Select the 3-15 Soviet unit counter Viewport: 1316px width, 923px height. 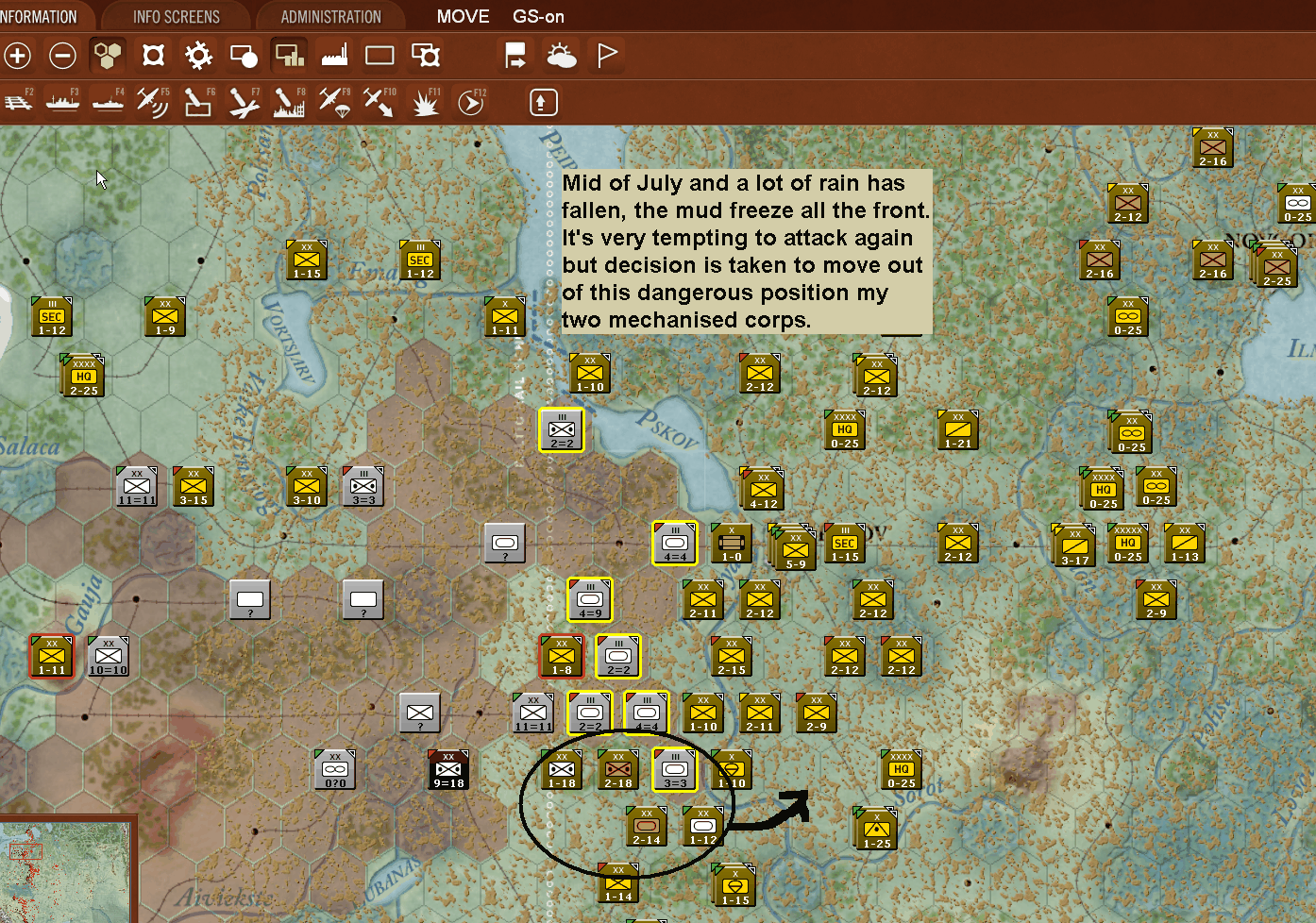194,486
